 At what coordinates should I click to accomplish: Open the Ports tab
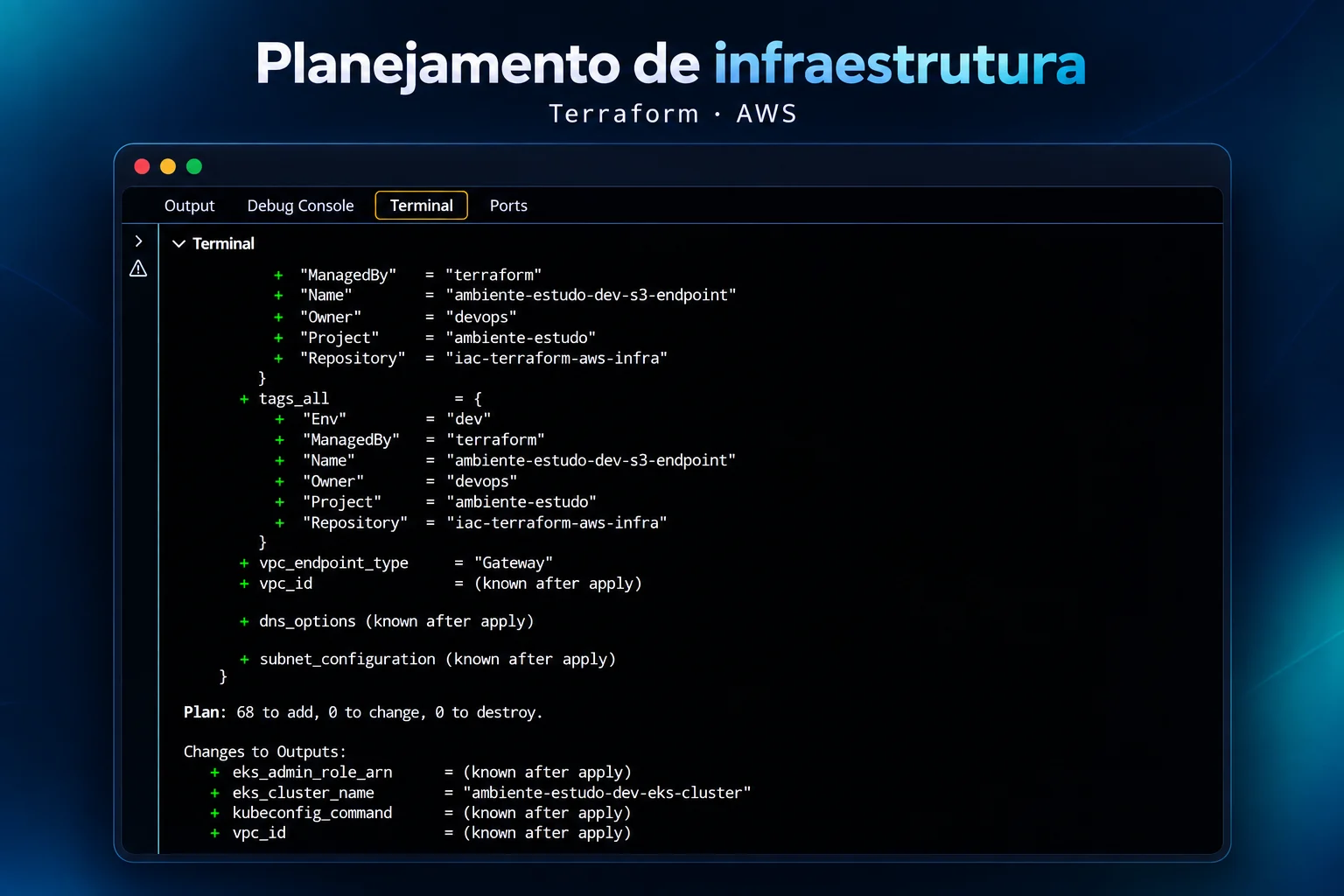tap(508, 206)
